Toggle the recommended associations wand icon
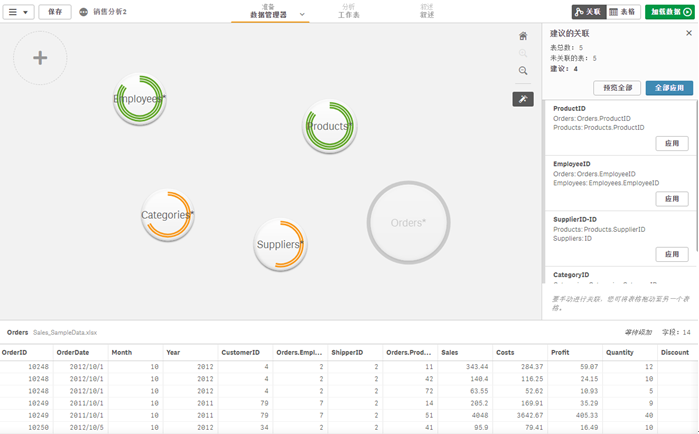699x434 pixels. coord(523,99)
